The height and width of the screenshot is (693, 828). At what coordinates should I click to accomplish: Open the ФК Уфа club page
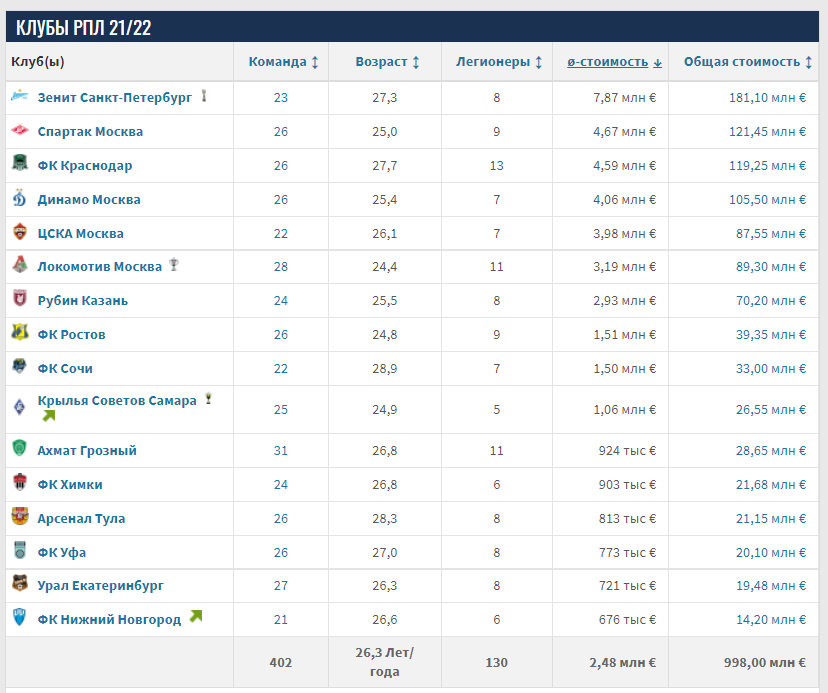pyautogui.click(x=61, y=552)
